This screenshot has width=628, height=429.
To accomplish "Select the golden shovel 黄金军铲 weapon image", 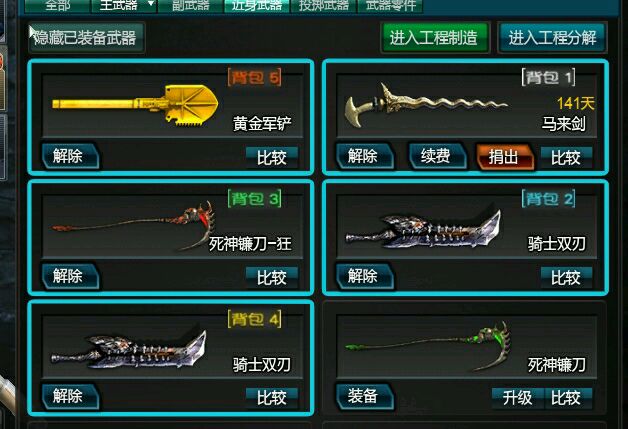I will pyautogui.click(x=135, y=105).
